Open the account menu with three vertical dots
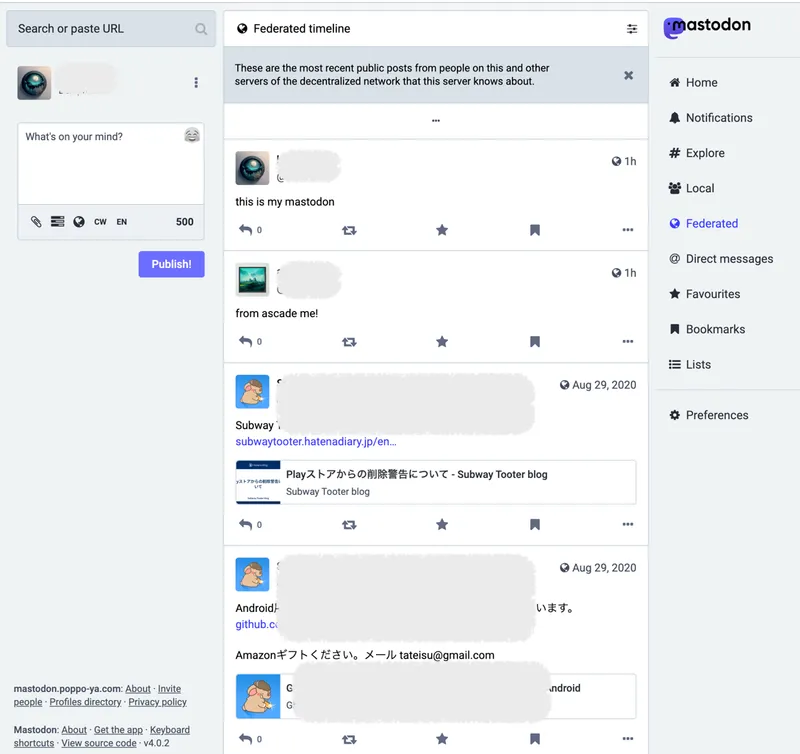 coord(196,83)
